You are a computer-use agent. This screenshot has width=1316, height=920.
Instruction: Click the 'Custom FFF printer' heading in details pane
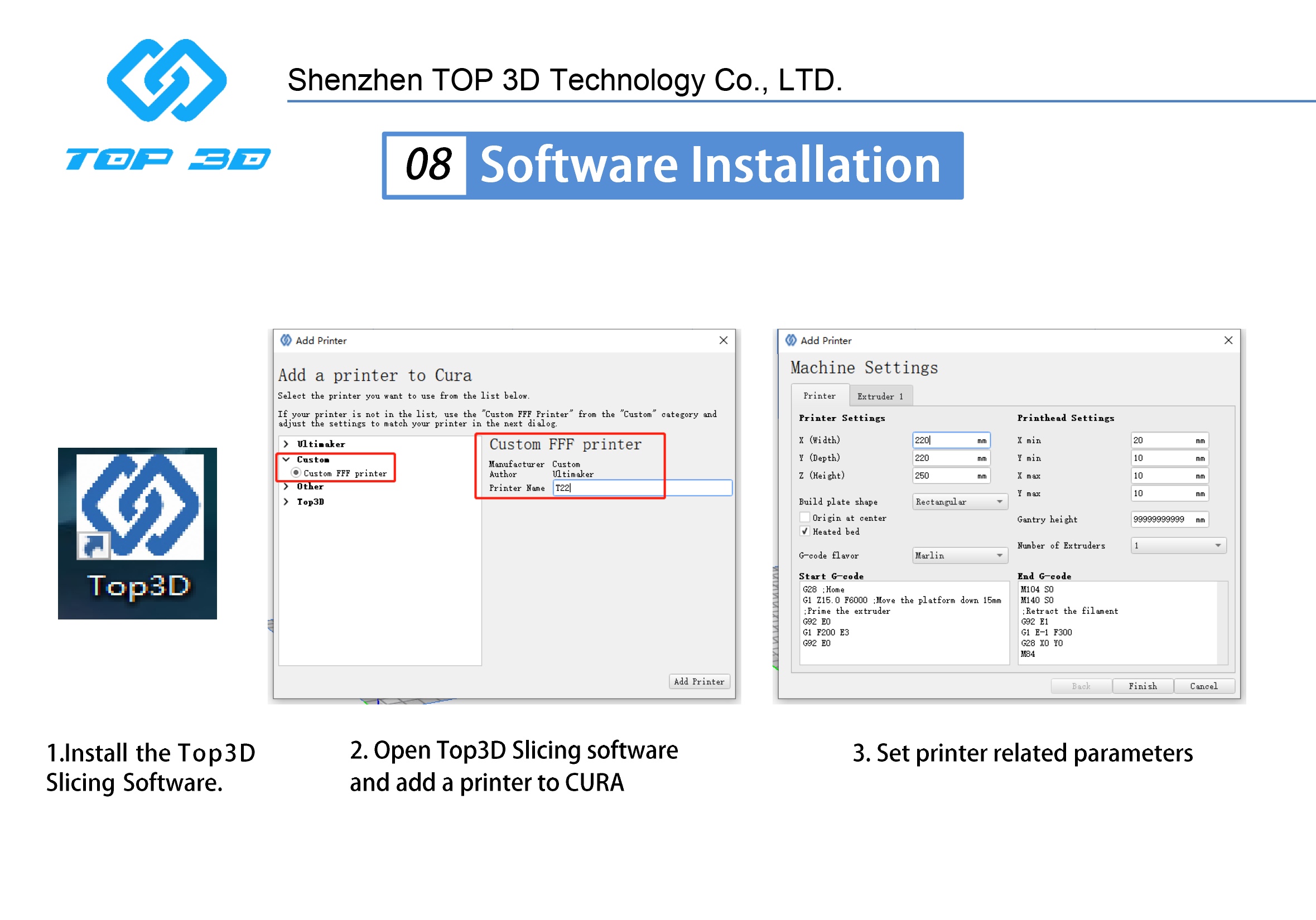point(566,444)
